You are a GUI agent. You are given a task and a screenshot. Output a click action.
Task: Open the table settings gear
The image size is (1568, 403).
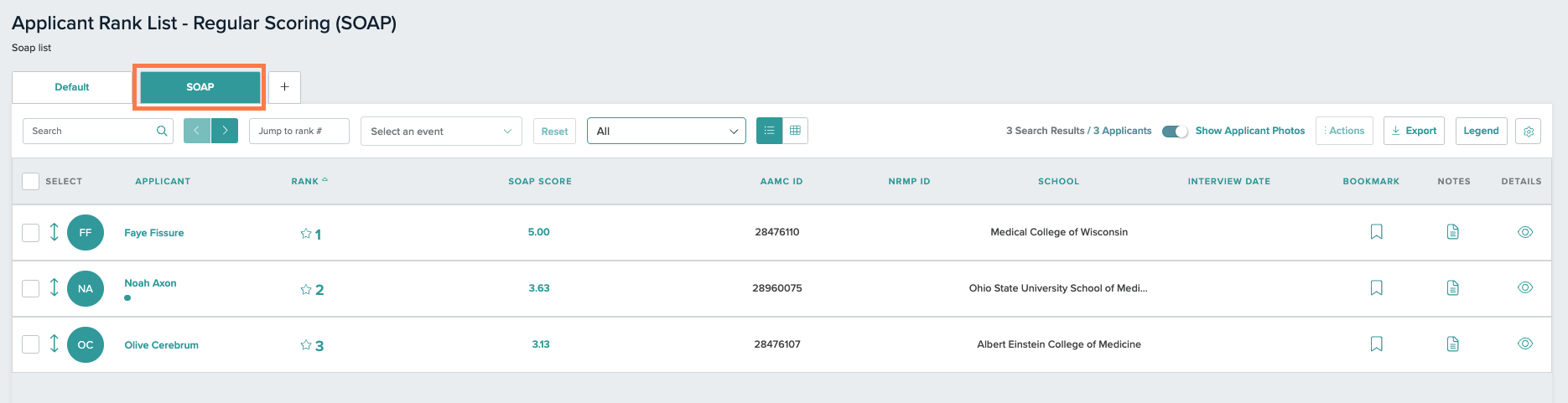click(x=1528, y=132)
